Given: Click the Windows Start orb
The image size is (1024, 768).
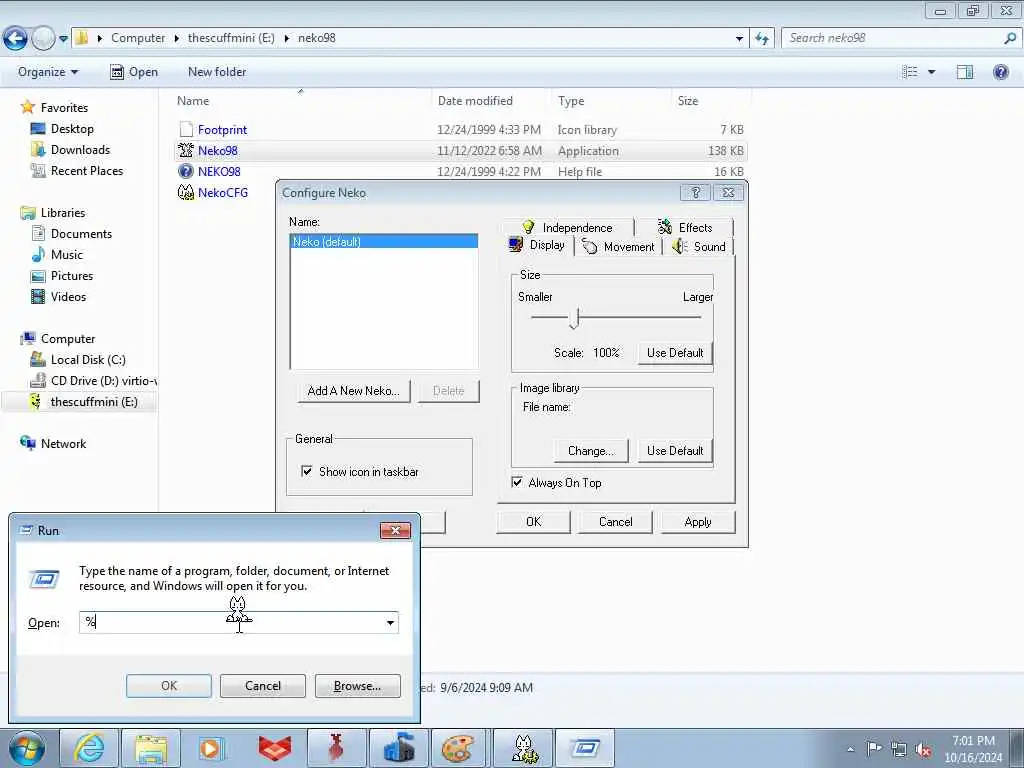Looking at the screenshot, I should pos(27,748).
